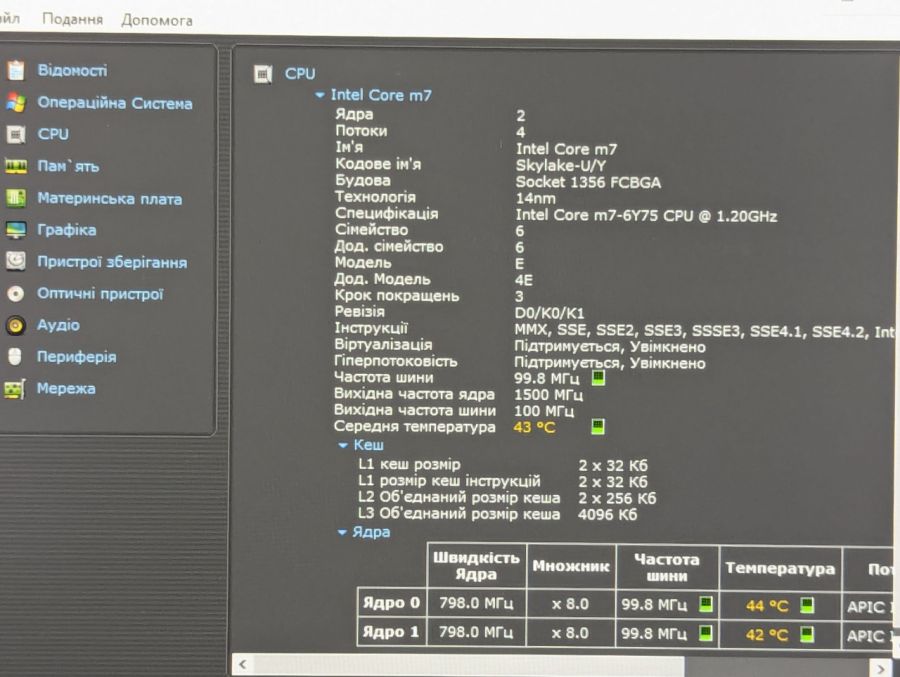Select the Ядро 0 row label
Viewport: 900px width, 677px height.
coord(391,603)
